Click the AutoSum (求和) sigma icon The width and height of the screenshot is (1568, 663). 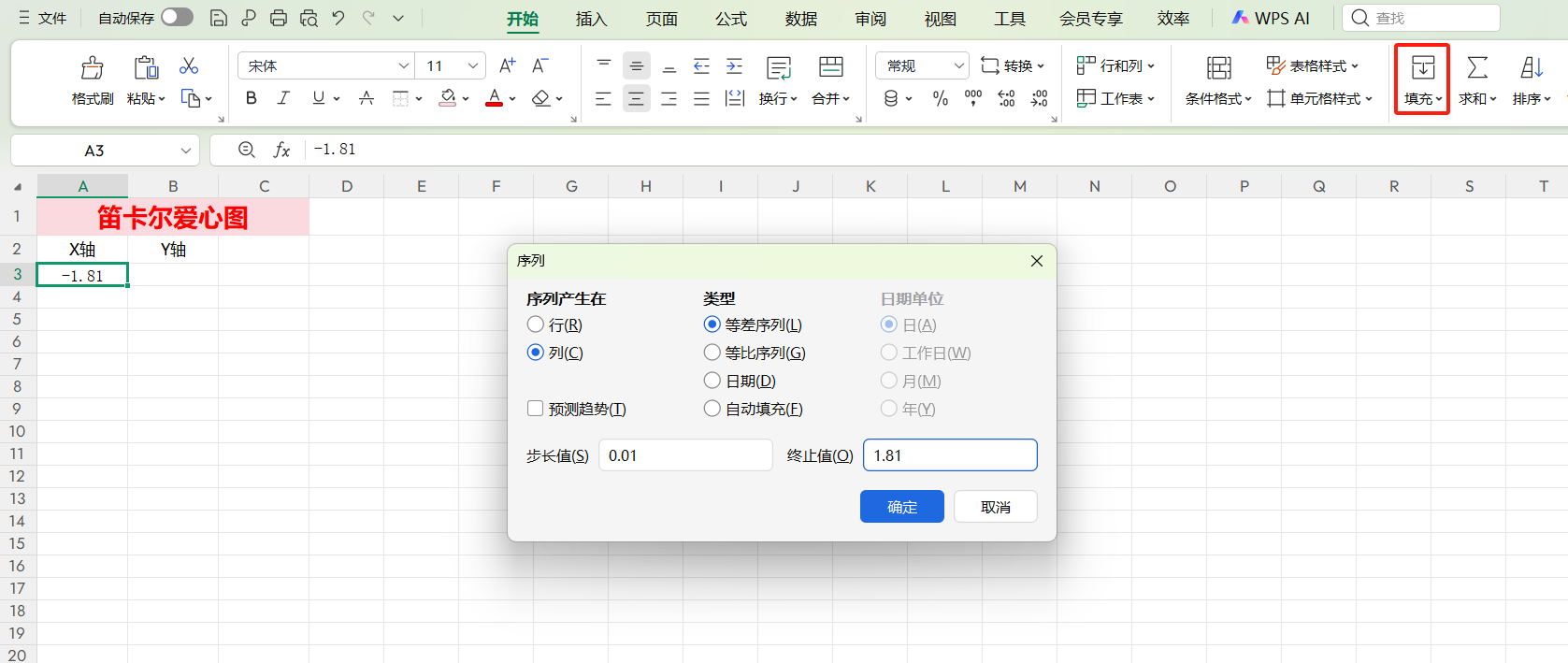click(1477, 67)
